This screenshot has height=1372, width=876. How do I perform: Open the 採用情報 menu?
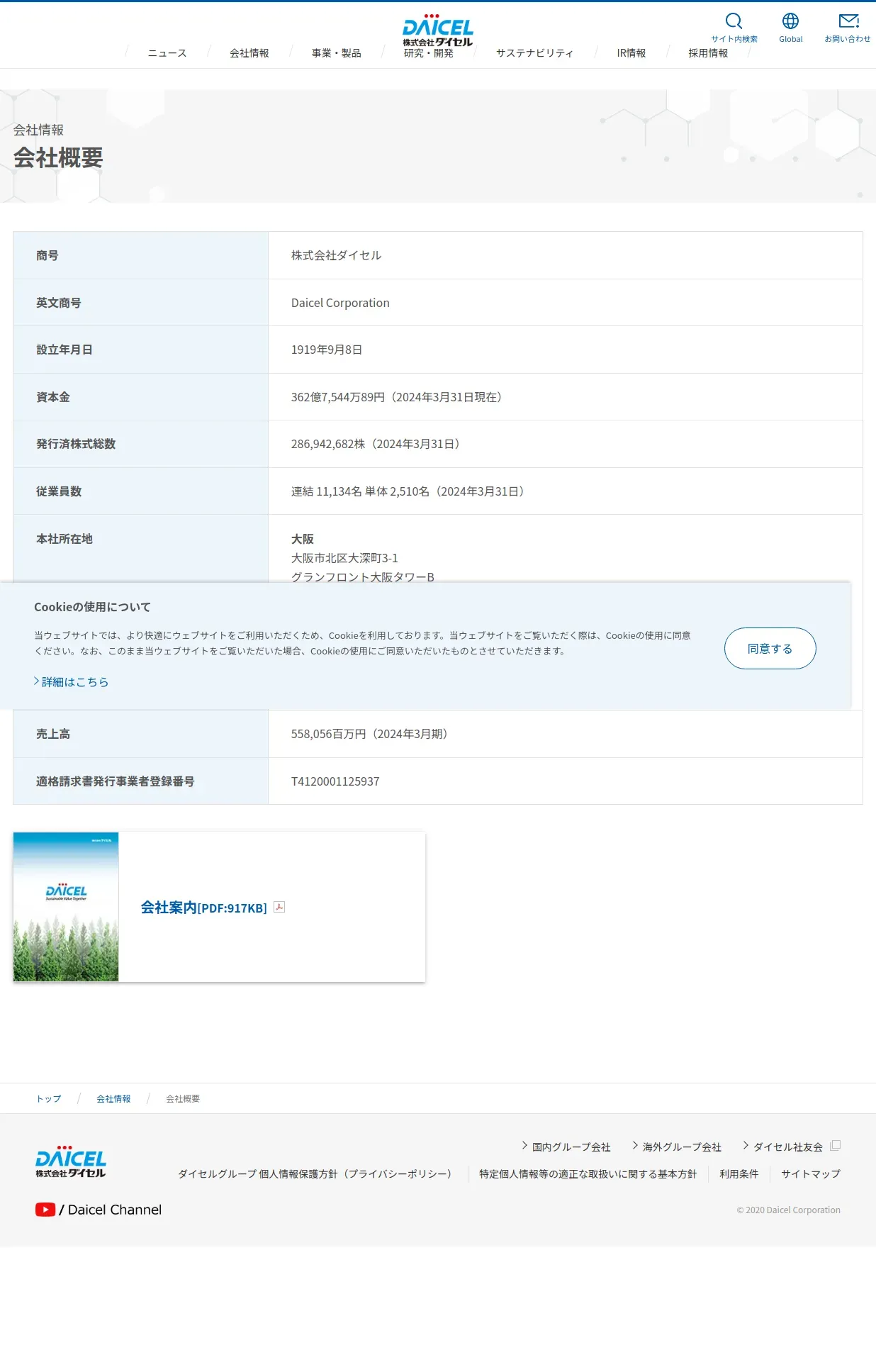(708, 53)
